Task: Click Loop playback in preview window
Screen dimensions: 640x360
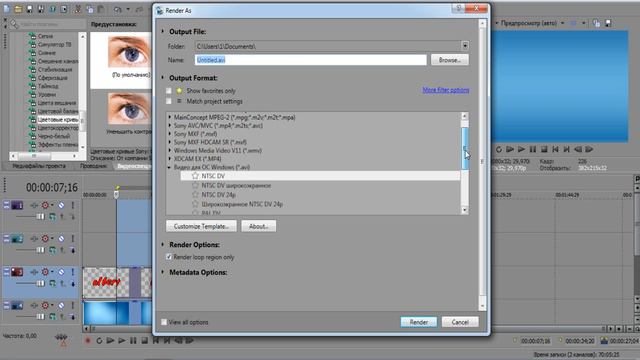Action: coord(499,149)
